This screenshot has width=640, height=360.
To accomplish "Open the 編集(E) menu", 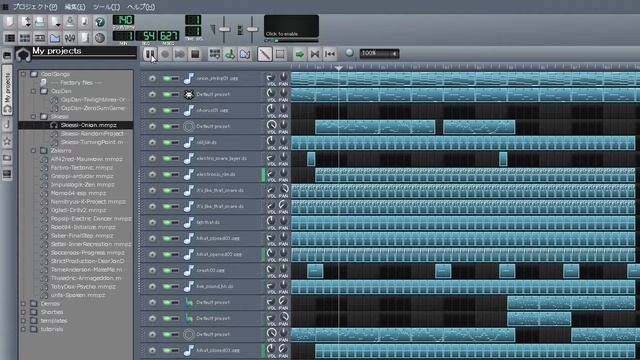I will (75, 7).
